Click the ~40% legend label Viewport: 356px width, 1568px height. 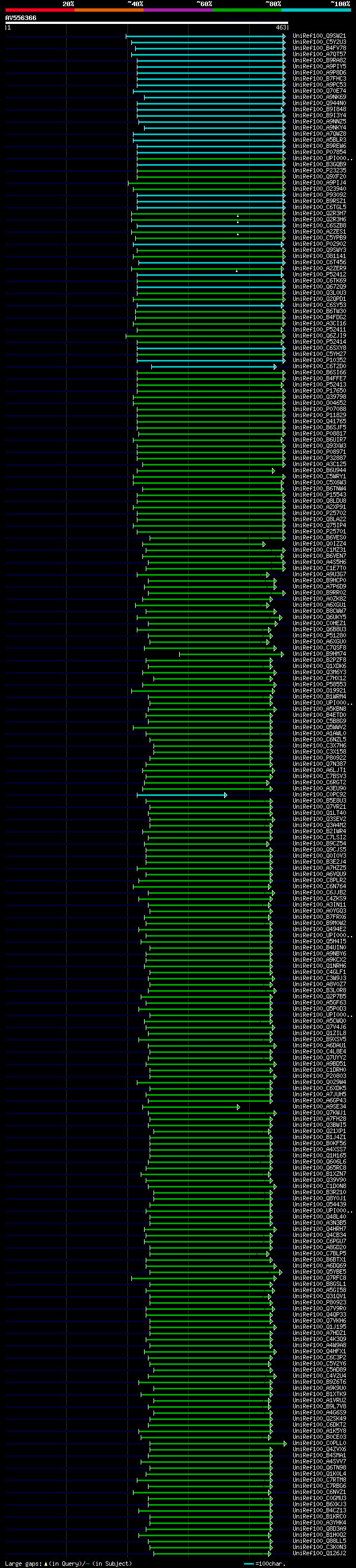(x=135, y=4)
